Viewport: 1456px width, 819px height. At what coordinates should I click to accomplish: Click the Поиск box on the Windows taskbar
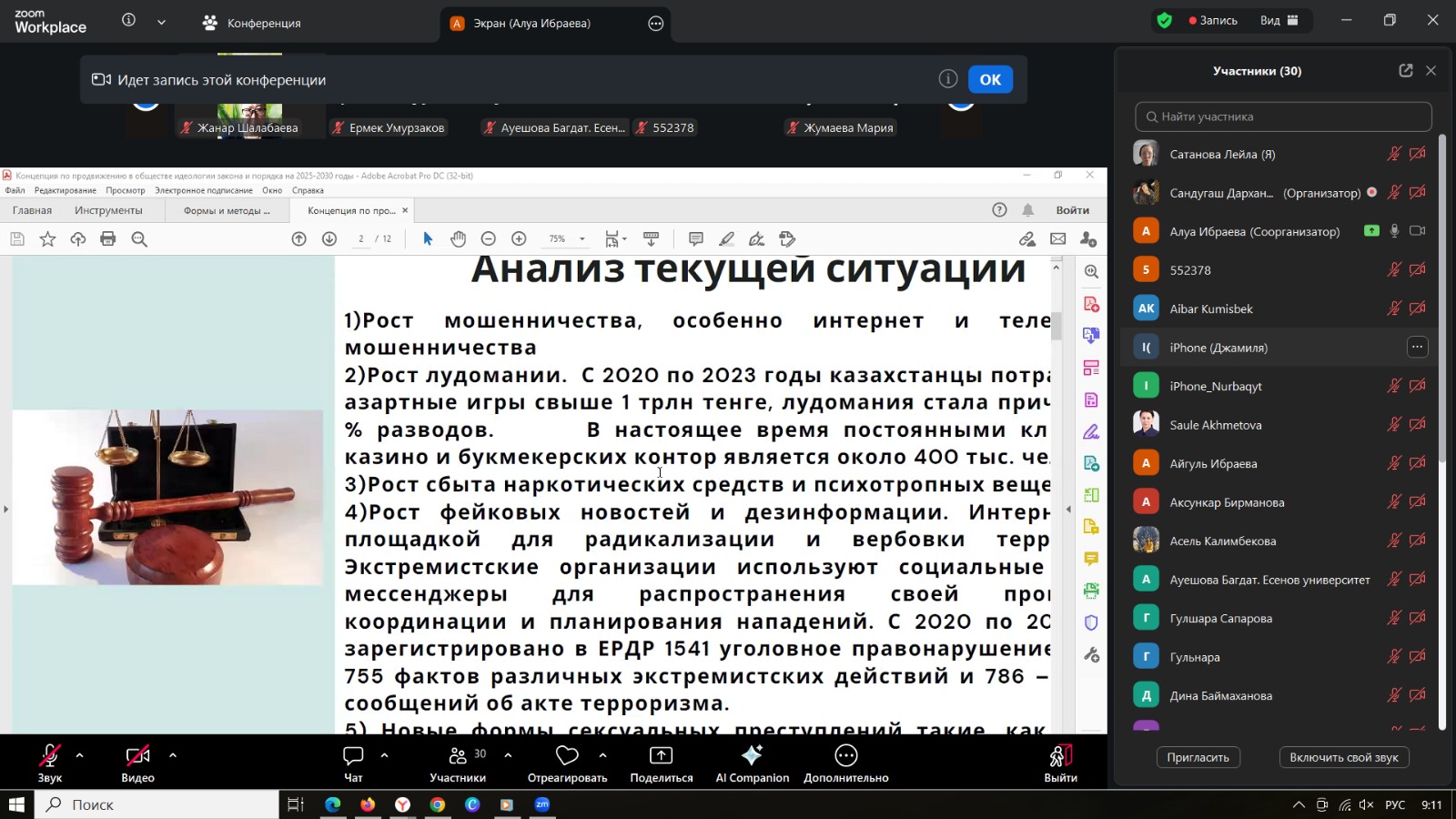(x=157, y=804)
